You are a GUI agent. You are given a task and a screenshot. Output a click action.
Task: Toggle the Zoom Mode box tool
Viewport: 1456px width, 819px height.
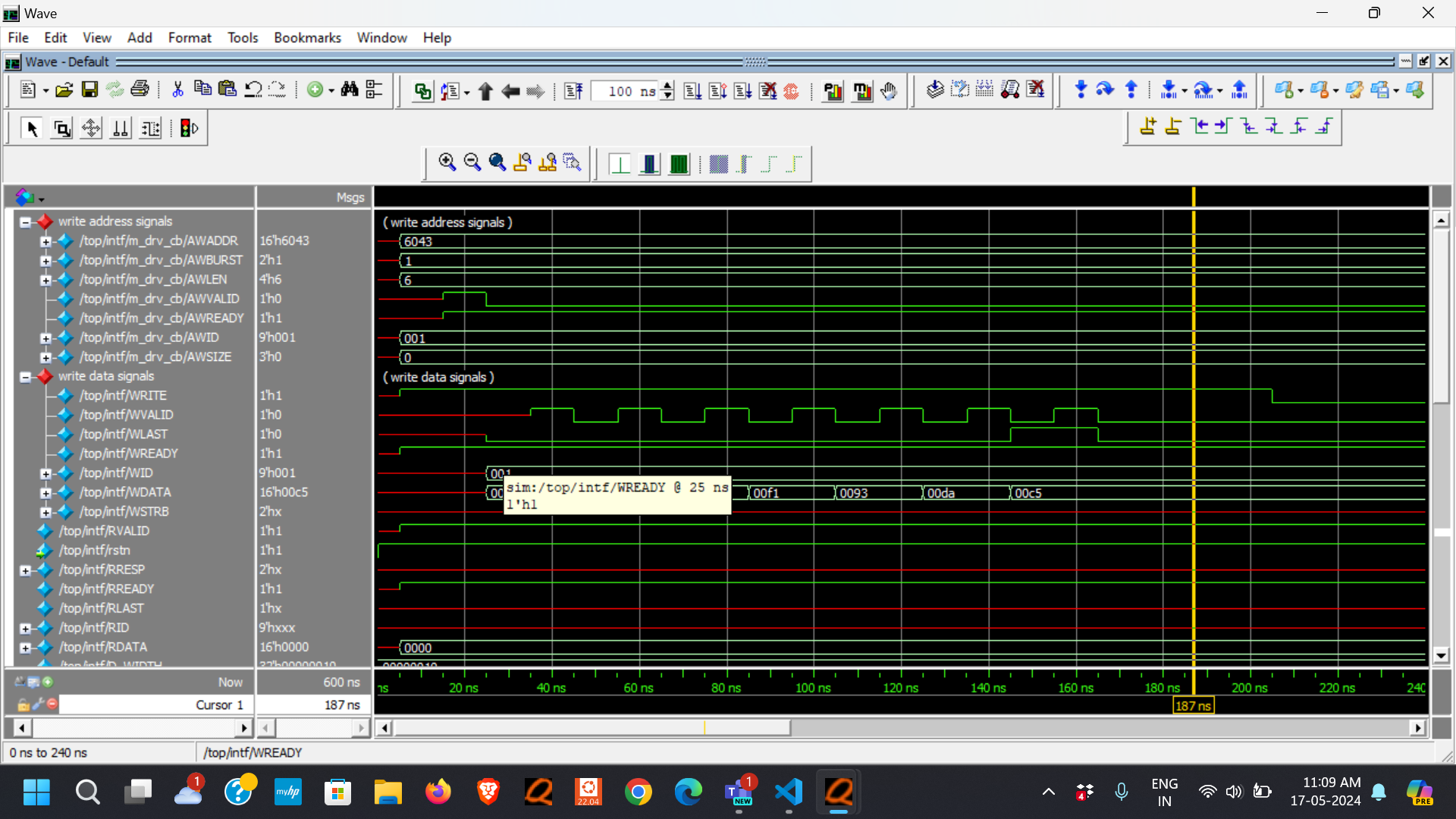pos(61,129)
